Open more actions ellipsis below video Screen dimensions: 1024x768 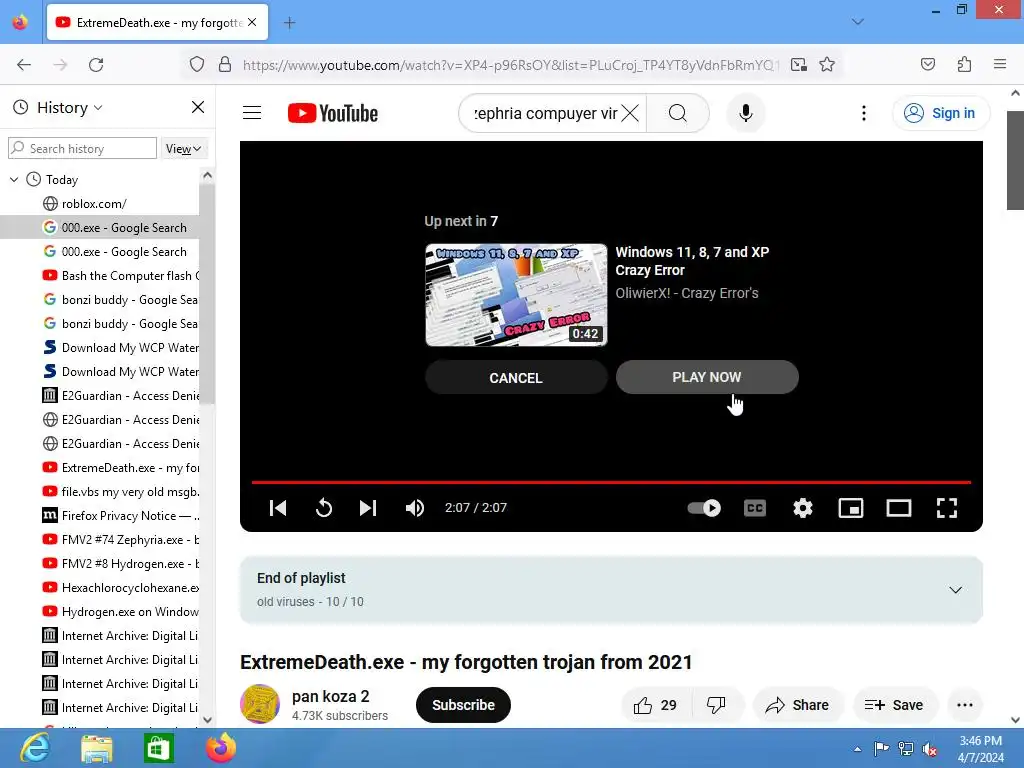point(965,705)
